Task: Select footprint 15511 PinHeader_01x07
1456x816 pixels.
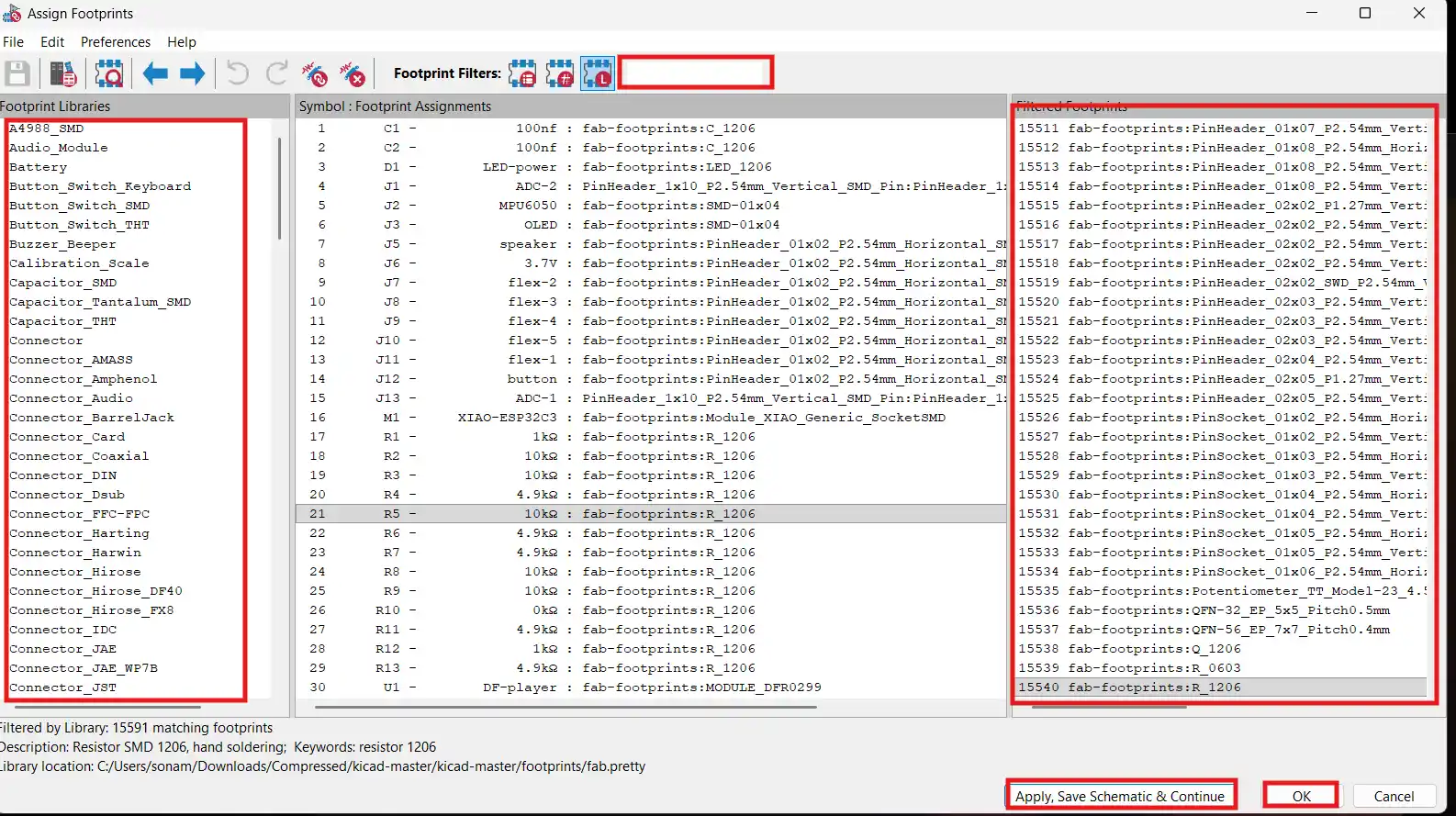Action: click(x=1222, y=129)
